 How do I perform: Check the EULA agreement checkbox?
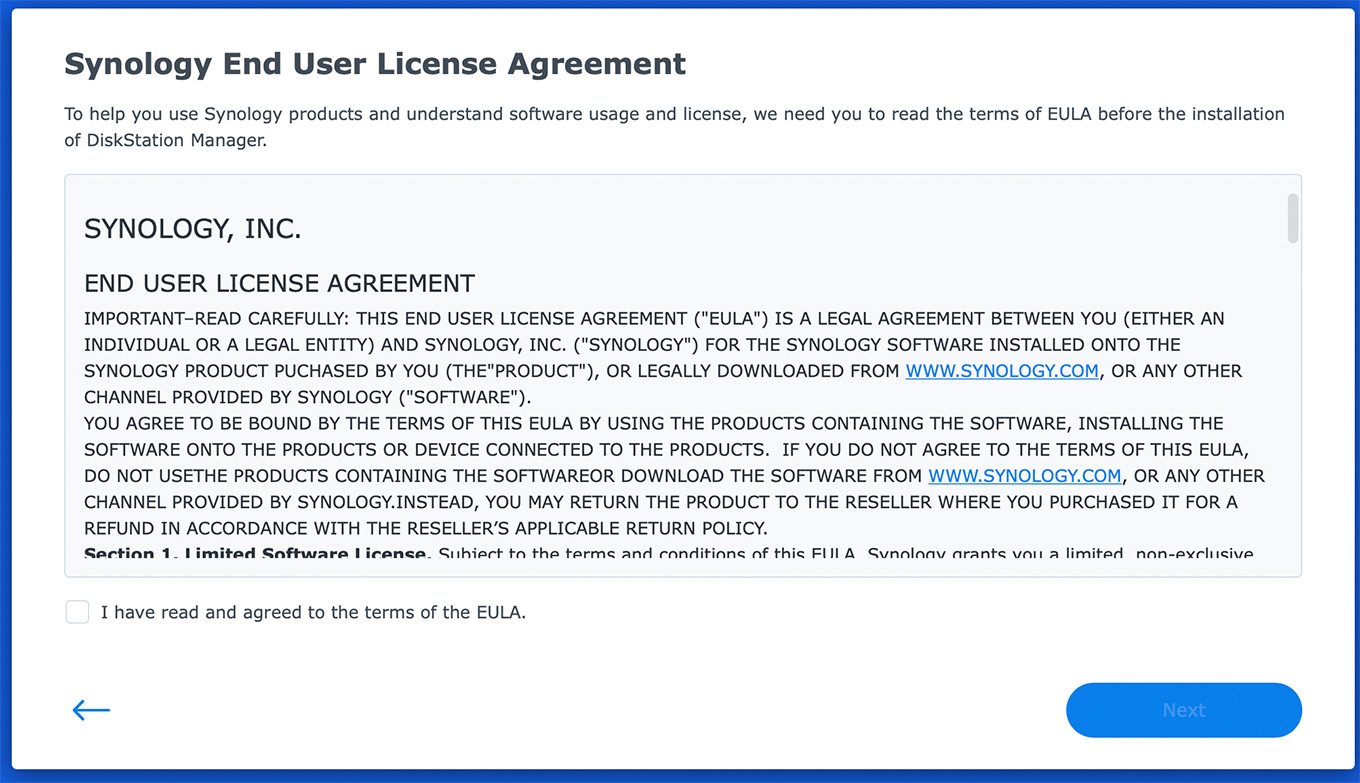tap(78, 612)
